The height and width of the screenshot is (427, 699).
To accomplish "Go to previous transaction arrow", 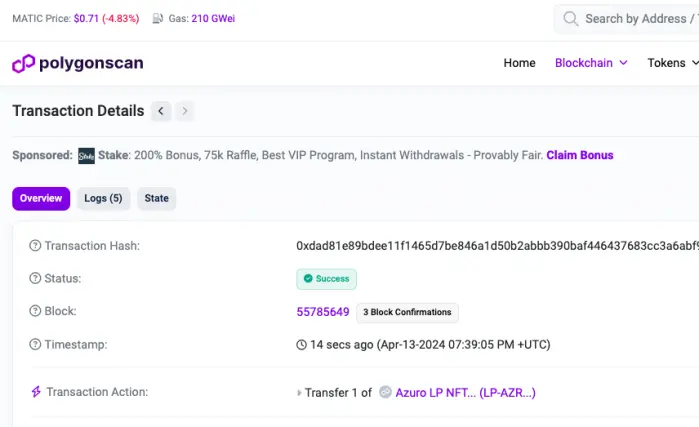I will (x=161, y=111).
